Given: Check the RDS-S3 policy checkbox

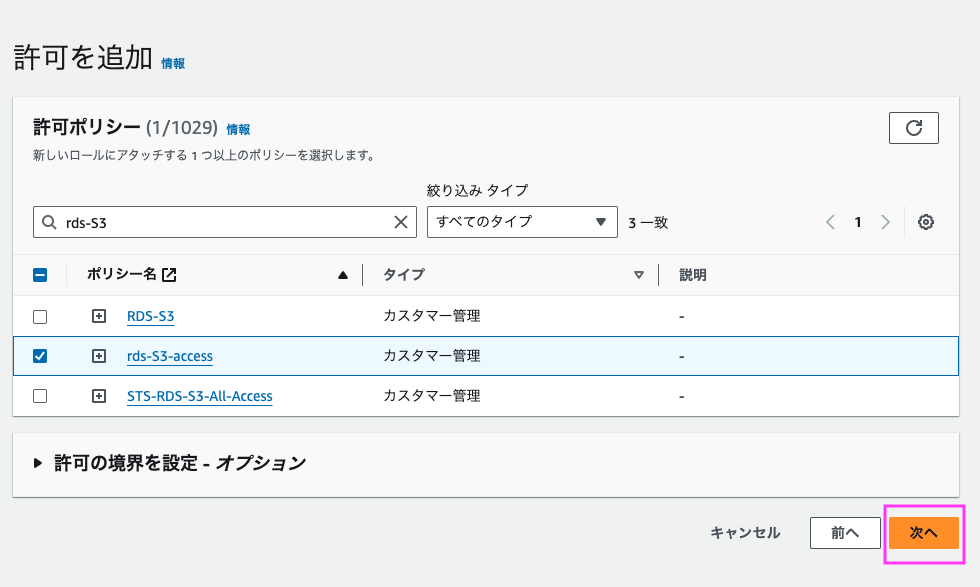Looking at the screenshot, I should 40,316.
